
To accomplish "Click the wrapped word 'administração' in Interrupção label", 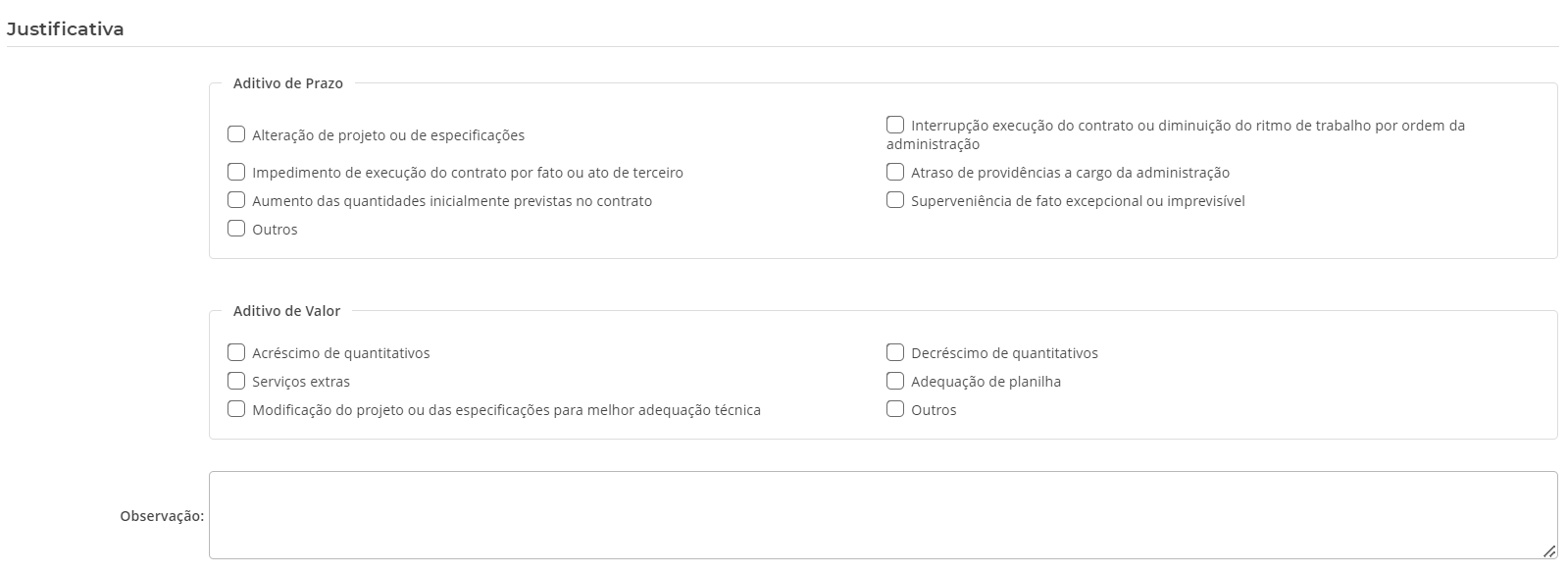I will coord(933,144).
